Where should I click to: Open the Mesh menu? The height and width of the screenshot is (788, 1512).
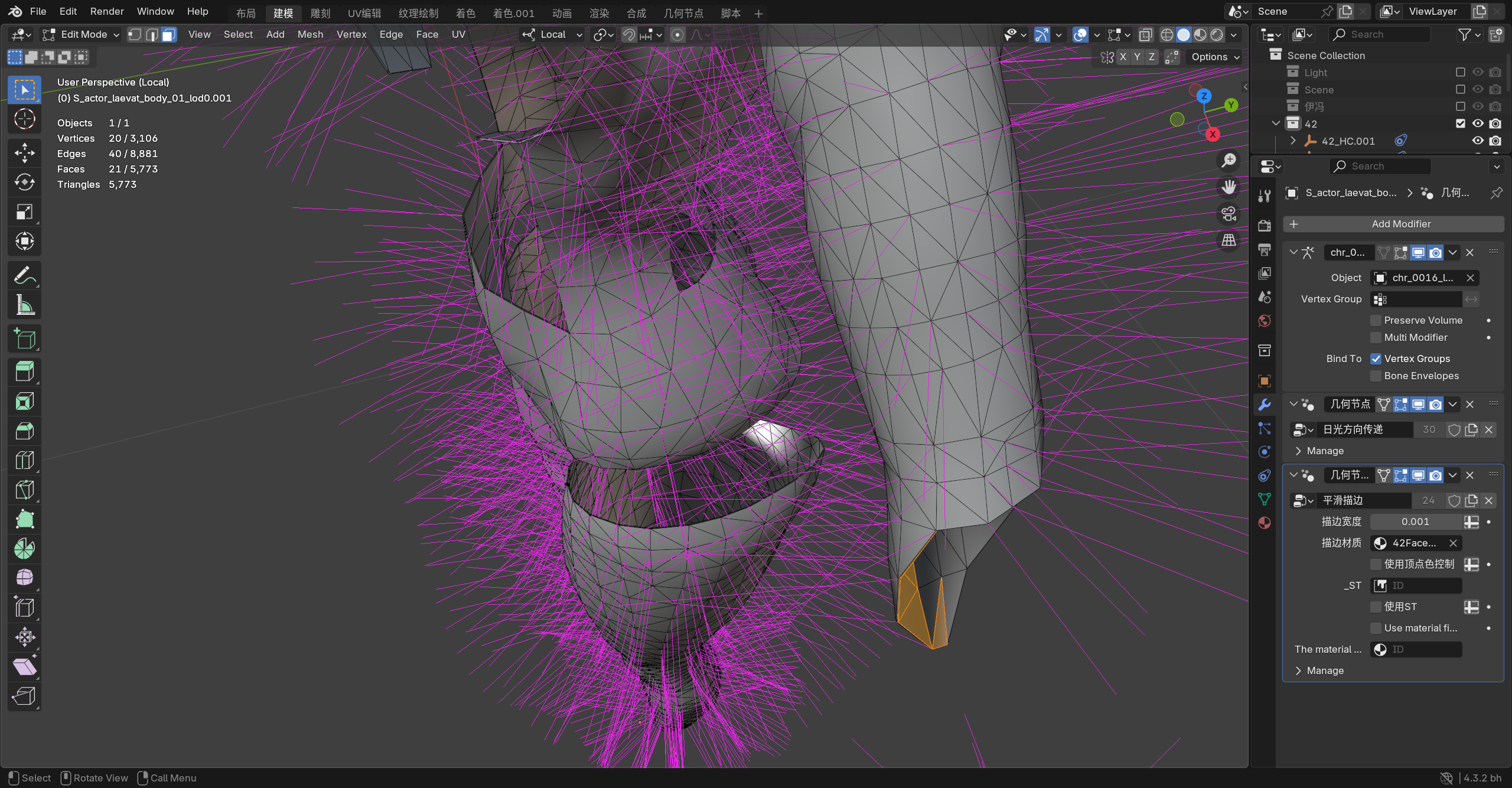coord(310,35)
